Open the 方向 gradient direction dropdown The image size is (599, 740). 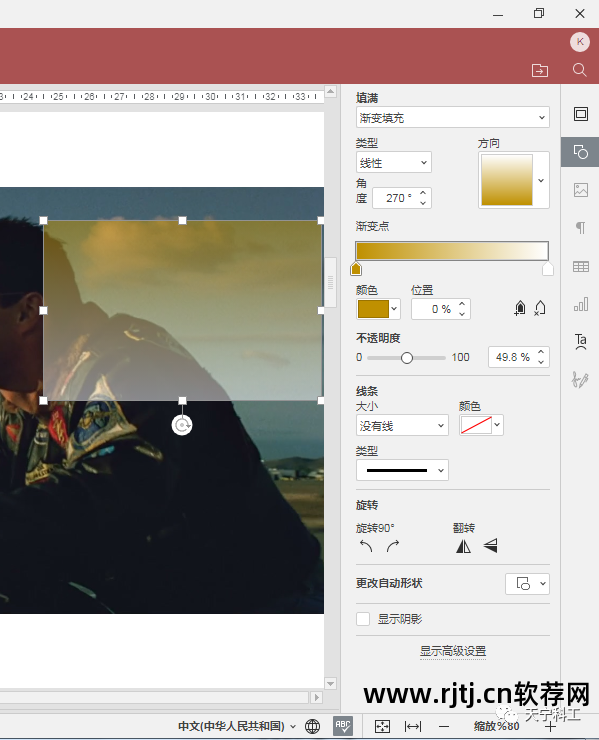point(541,180)
